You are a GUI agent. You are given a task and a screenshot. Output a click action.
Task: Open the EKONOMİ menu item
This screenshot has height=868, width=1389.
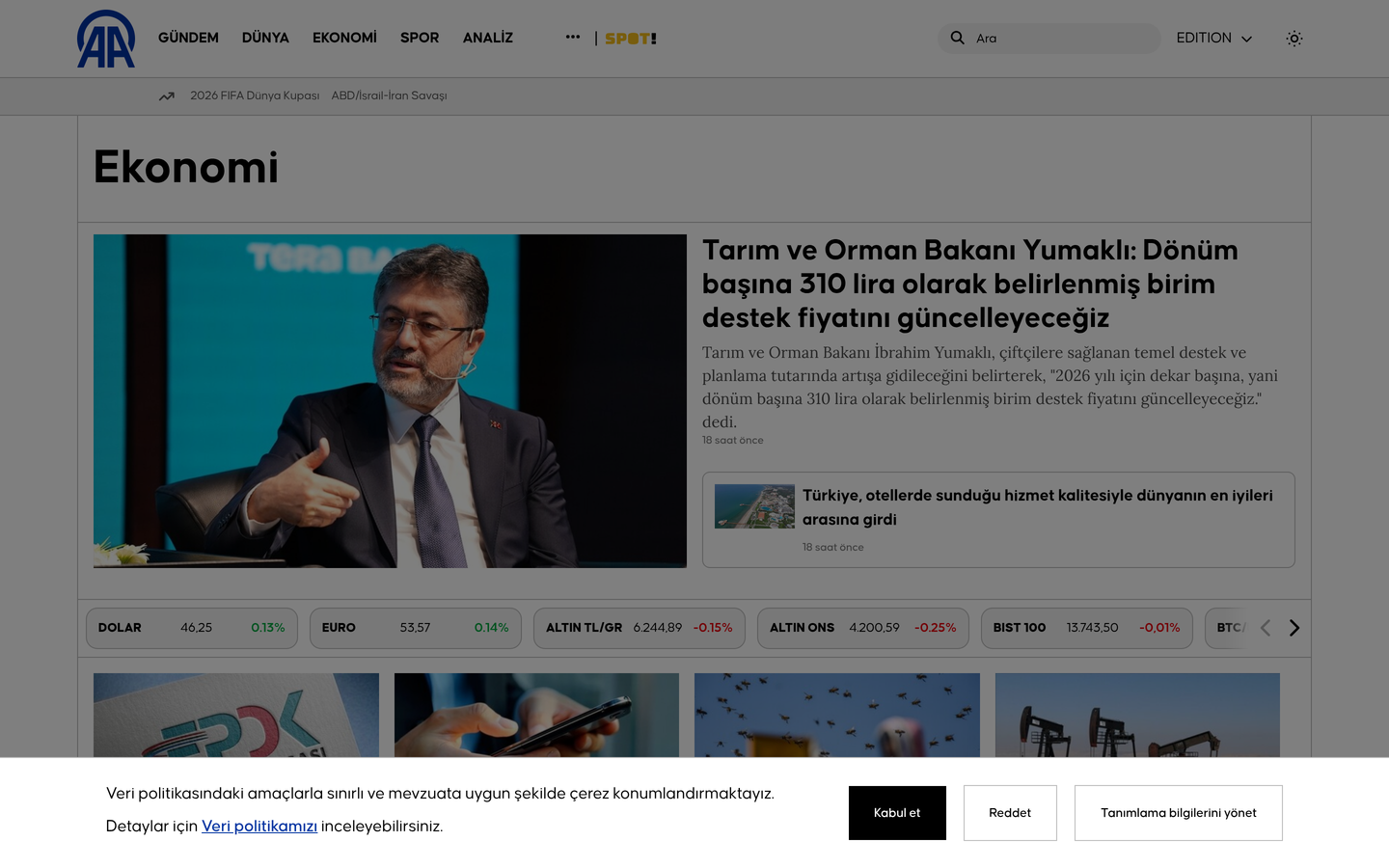[344, 38]
